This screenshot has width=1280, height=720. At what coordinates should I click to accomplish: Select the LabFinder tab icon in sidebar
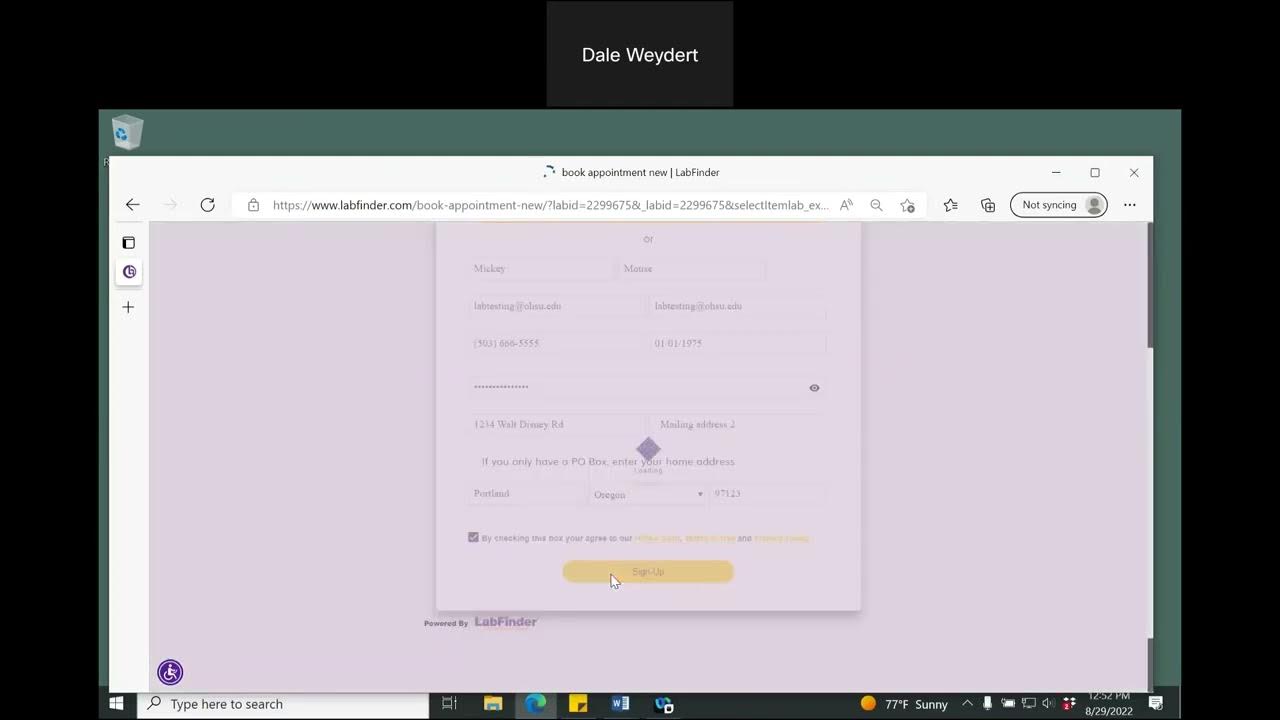click(129, 272)
